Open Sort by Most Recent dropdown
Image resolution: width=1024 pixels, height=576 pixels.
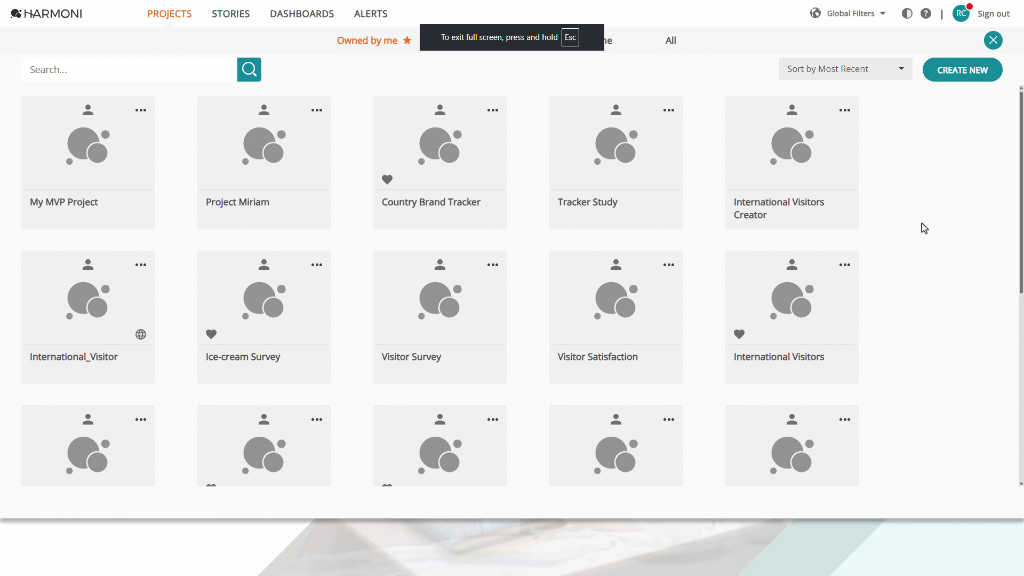845,69
